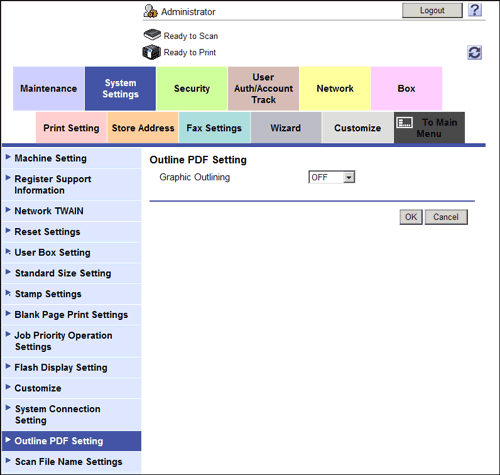Viewport: 500px width, 475px height.
Task: Open Scan File Name Settings item
Action: (71, 462)
